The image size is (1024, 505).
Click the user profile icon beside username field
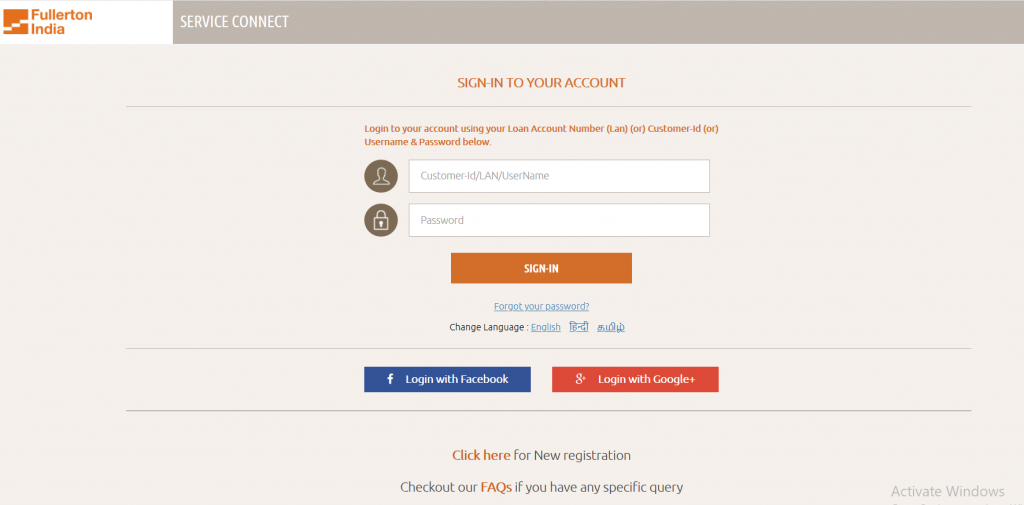pyautogui.click(x=381, y=176)
